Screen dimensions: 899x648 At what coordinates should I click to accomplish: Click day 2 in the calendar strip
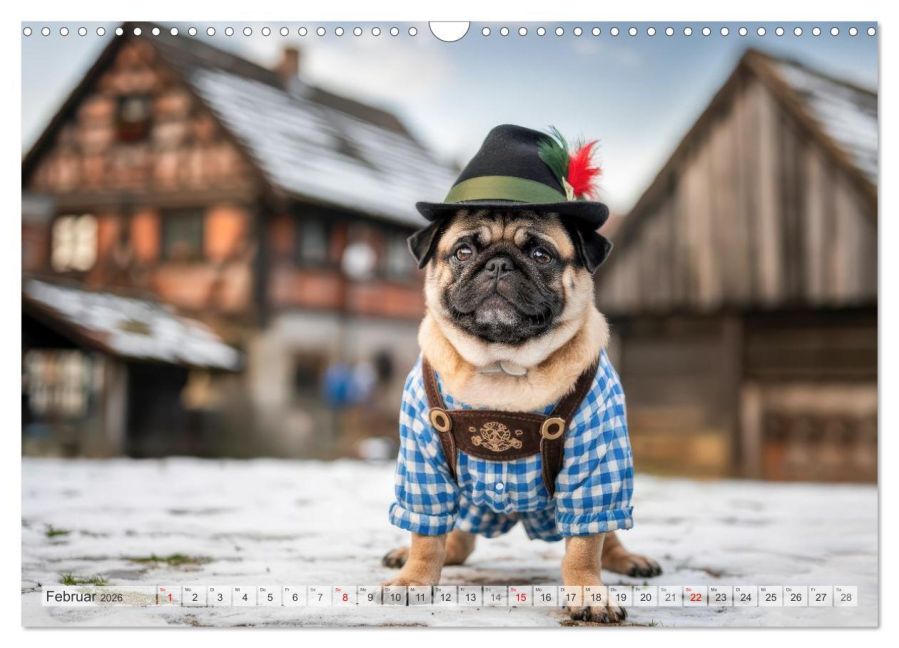[x=194, y=596]
